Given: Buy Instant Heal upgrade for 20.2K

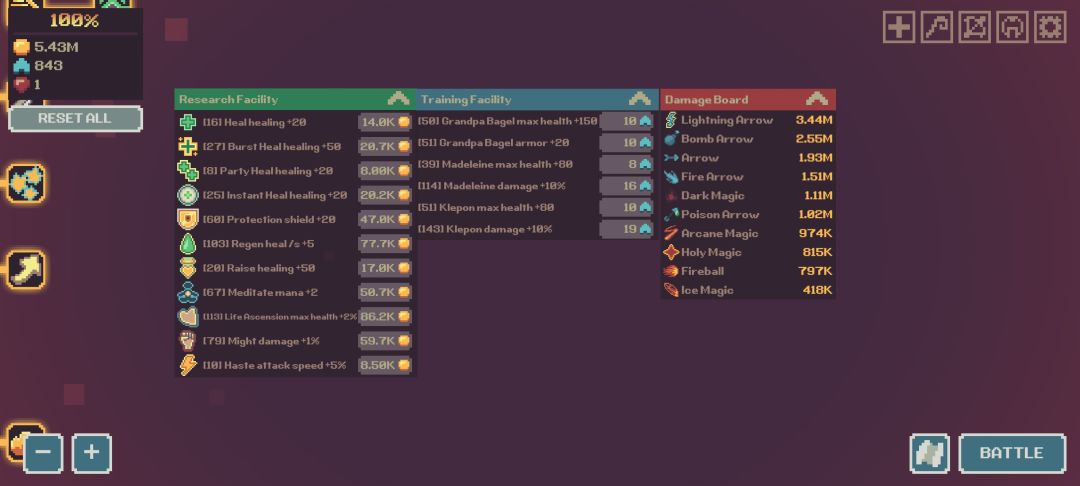Looking at the screenshot, I should point(384,196).
